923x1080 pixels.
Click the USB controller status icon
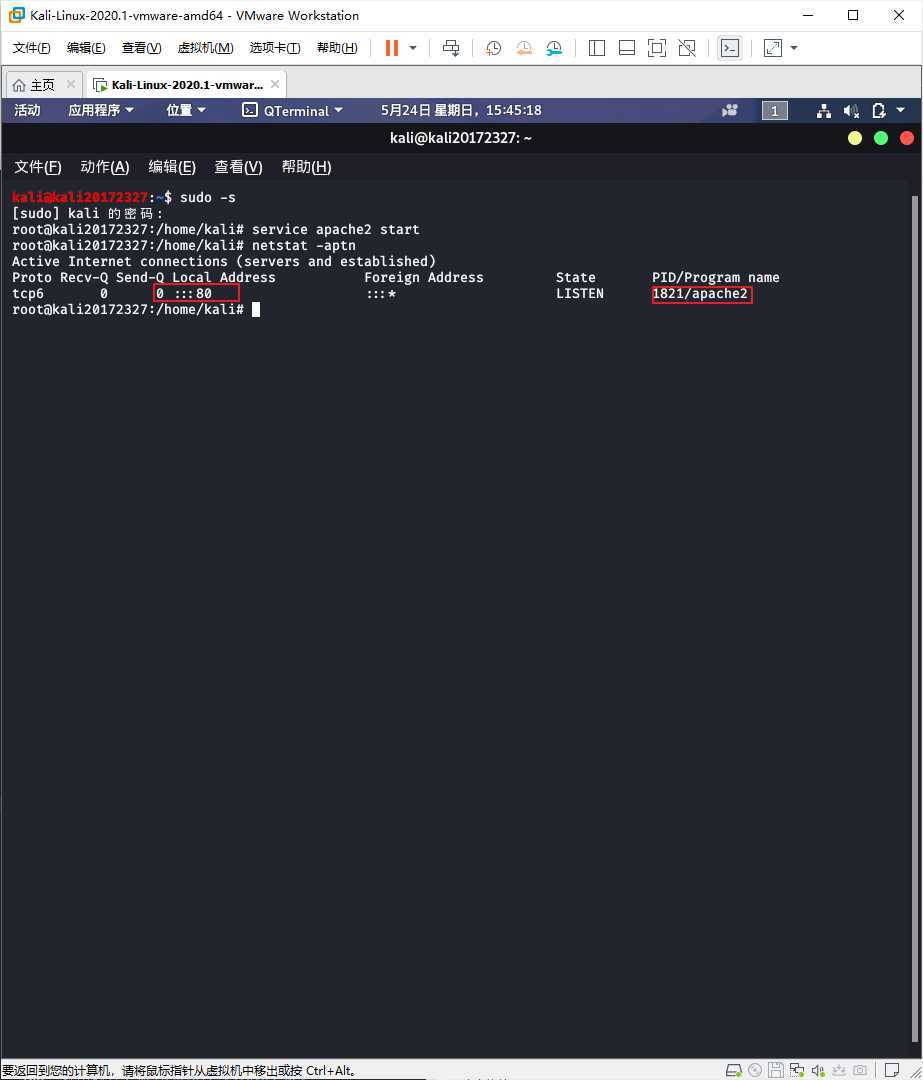click(839, 1070)
